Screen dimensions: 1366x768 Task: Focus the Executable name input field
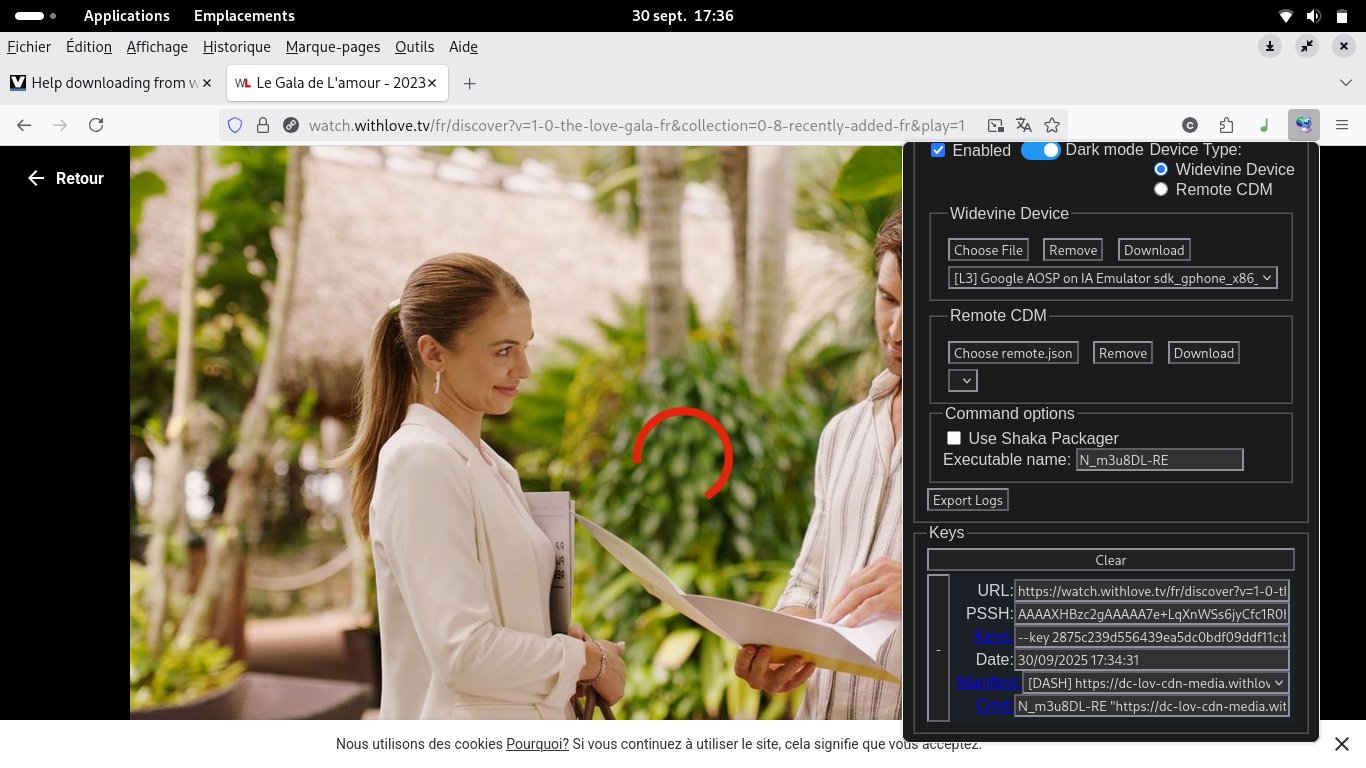pos(1160,460)
